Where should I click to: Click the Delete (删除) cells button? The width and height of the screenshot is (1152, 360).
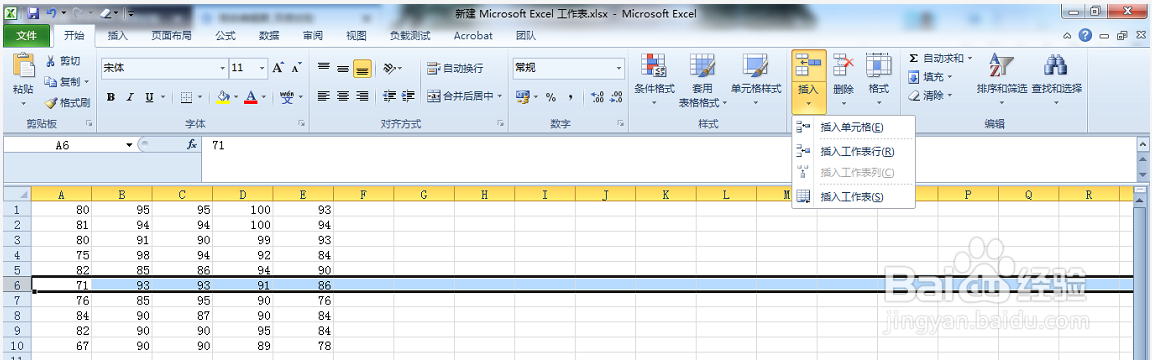[x=843, y=80]
